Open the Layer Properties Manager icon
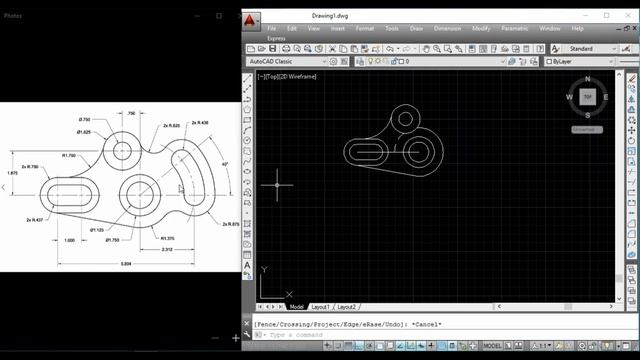This screenshot has height=360, width=640. (360, 61)
